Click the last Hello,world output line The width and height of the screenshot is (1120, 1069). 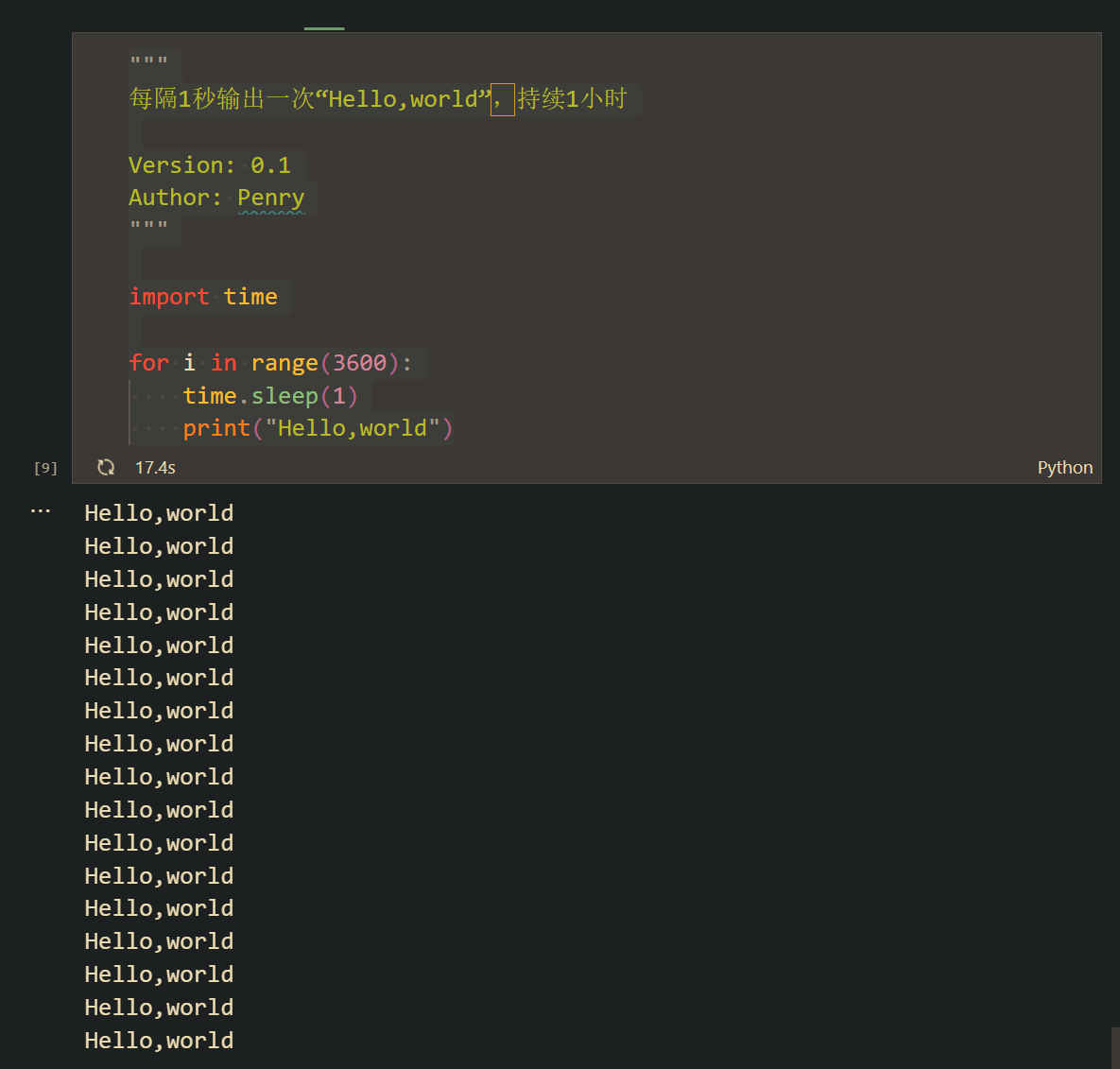(159, 1041)
